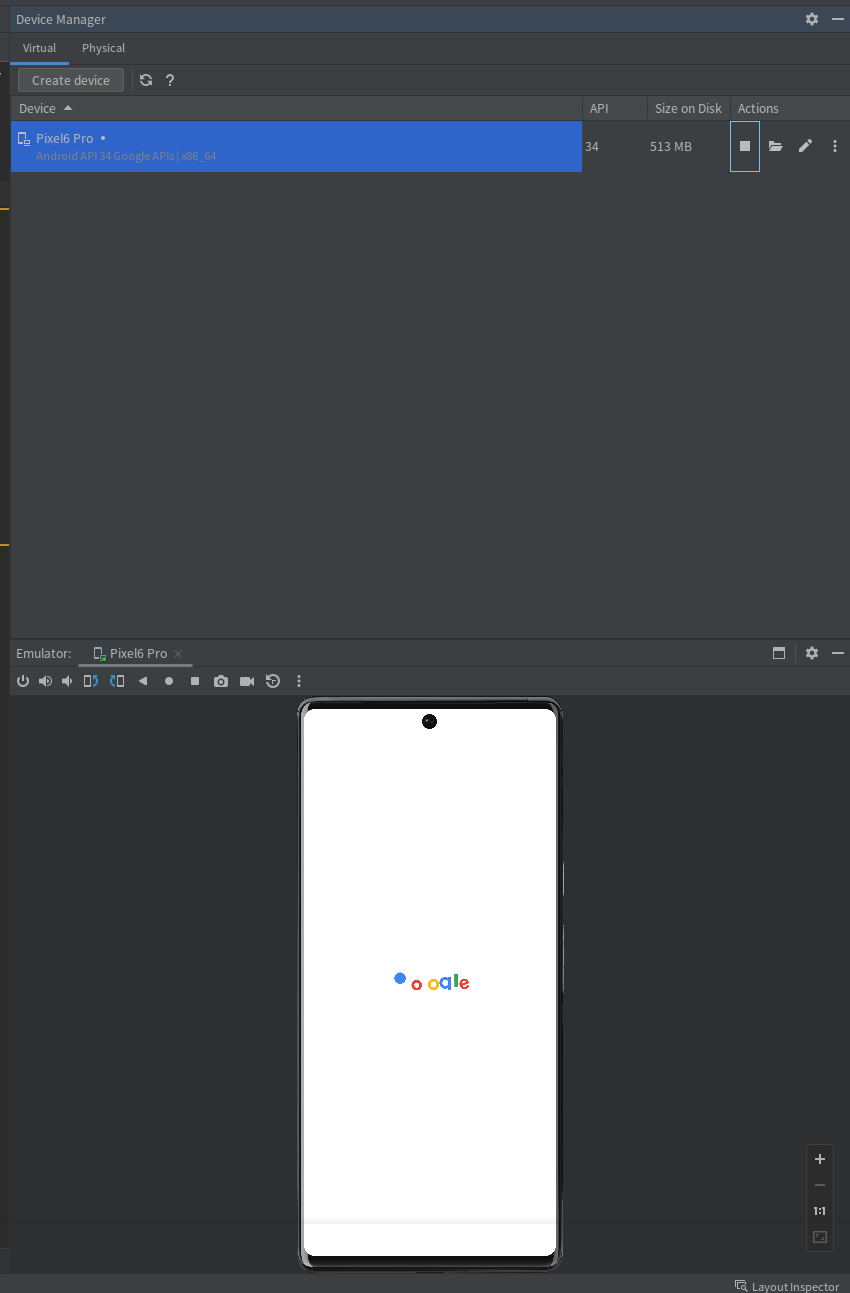The image size is (850, 1293).
Task: Tap the emulator Back button
Action: click(143, 681)
